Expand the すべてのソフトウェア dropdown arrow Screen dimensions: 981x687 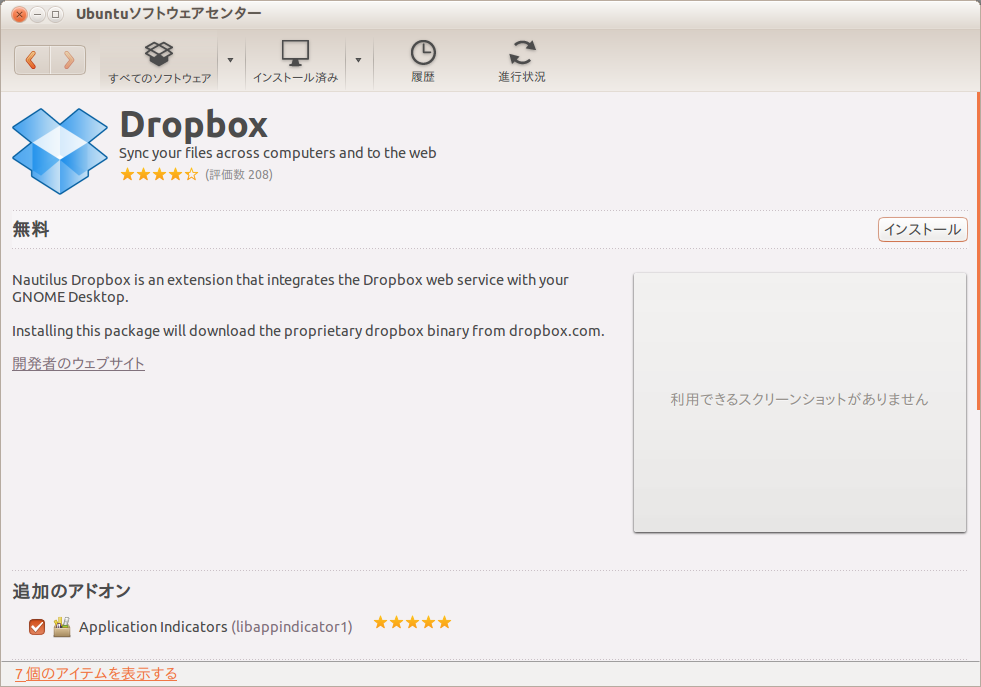[x=230, y=60]
